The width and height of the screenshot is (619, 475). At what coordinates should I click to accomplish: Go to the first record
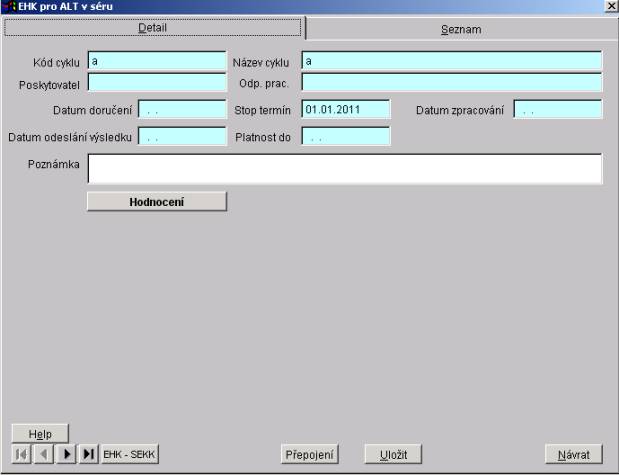(21, 454)
